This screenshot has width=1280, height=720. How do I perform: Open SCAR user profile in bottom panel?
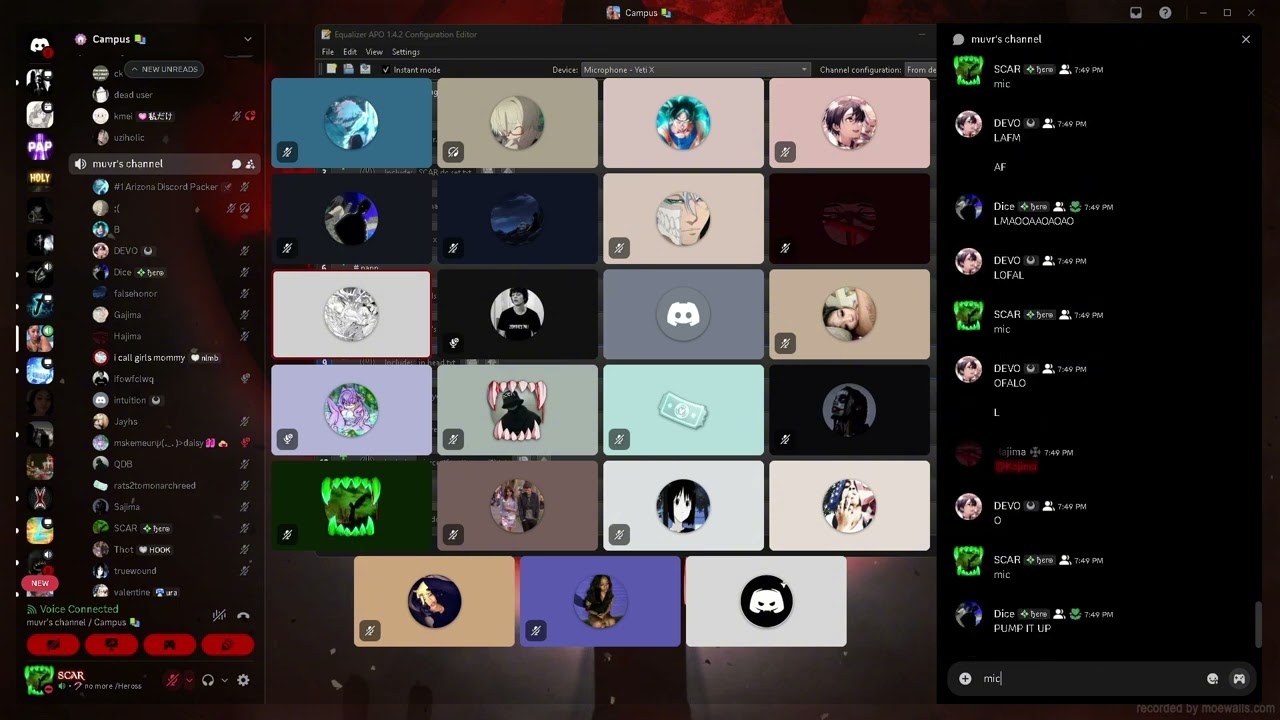coord(85,680)
